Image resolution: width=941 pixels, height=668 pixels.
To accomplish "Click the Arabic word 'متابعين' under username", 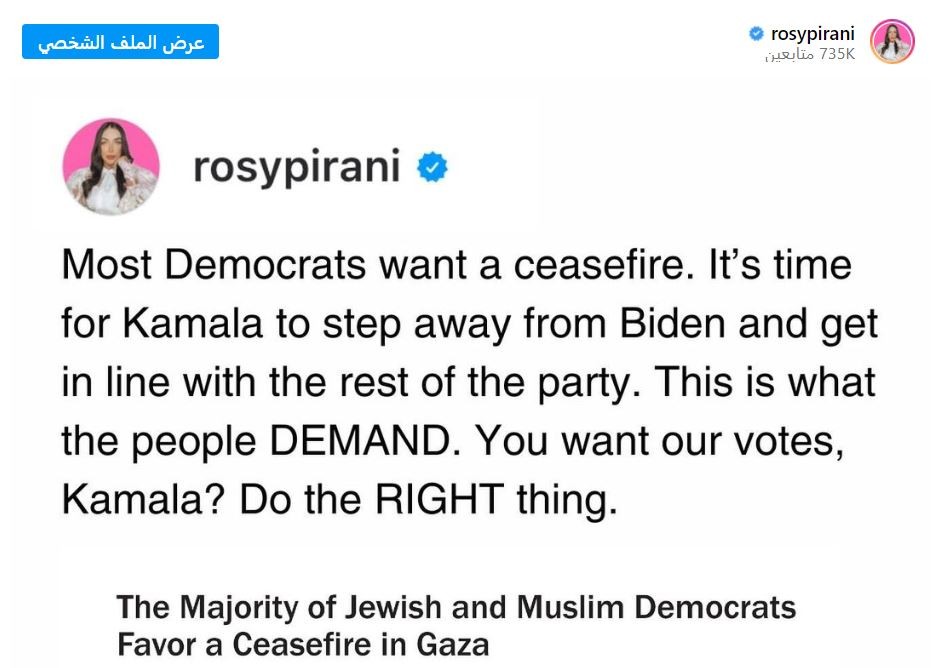I will 790,55.
